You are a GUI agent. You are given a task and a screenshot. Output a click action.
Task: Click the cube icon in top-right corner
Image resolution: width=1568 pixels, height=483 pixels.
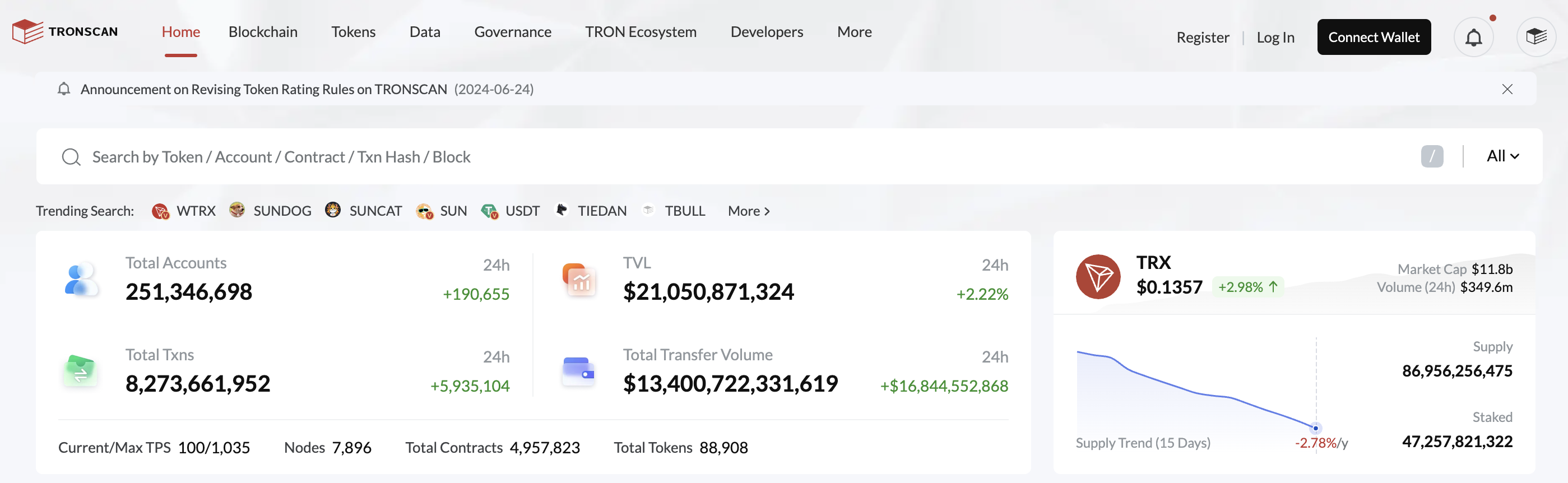pyautogui.click(x=1535, y=38)
